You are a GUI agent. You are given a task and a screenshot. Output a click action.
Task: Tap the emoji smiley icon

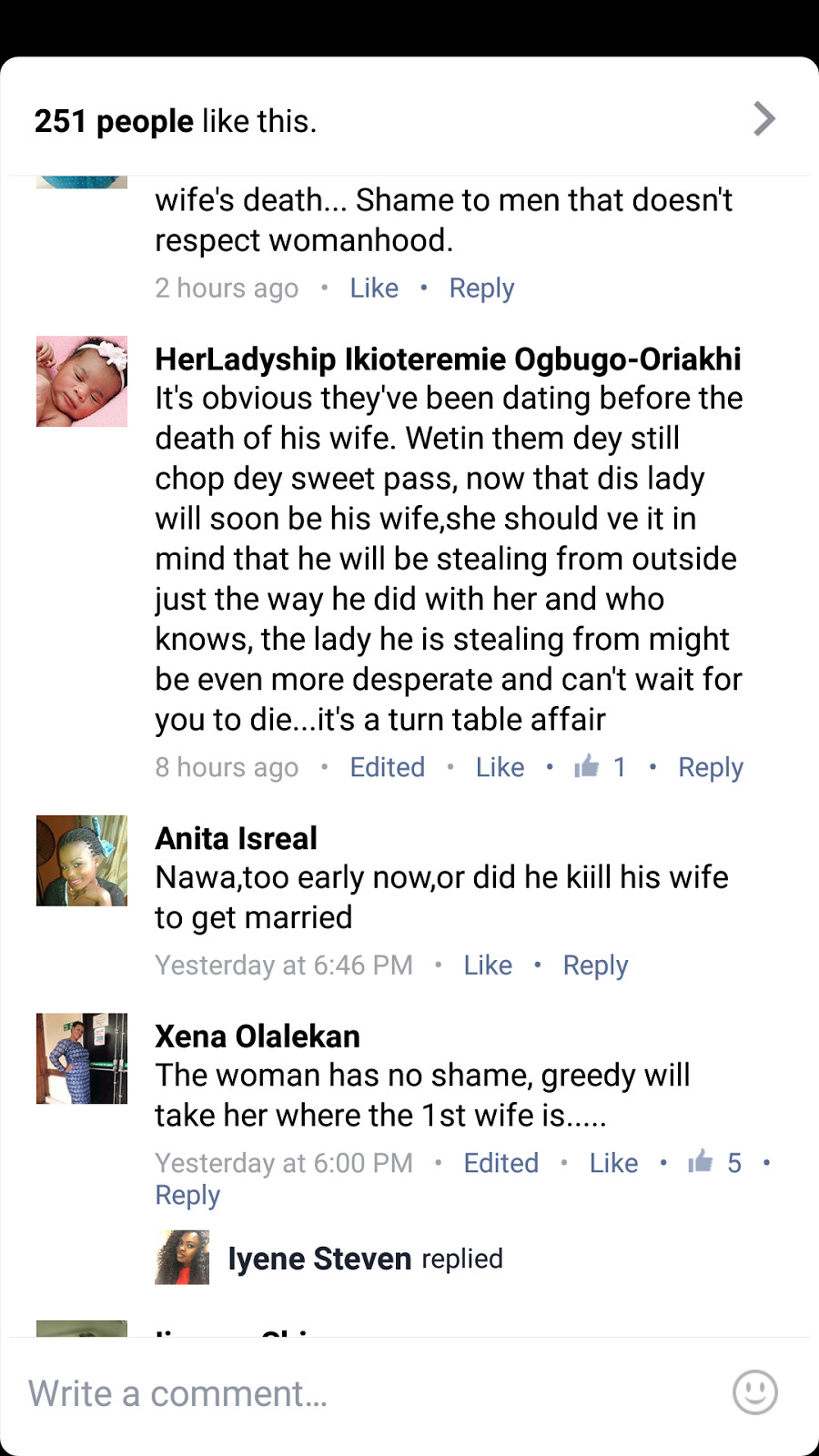pyautogui.click(x=755, y=1392)
